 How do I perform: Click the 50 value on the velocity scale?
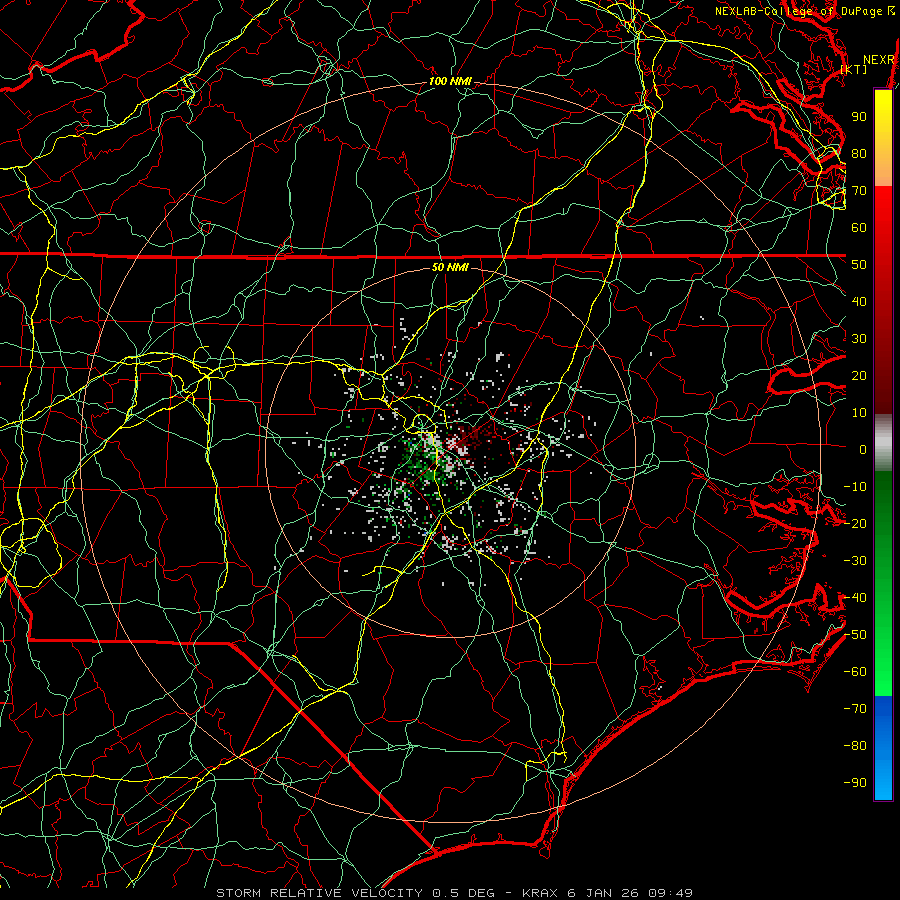(859, 265)
